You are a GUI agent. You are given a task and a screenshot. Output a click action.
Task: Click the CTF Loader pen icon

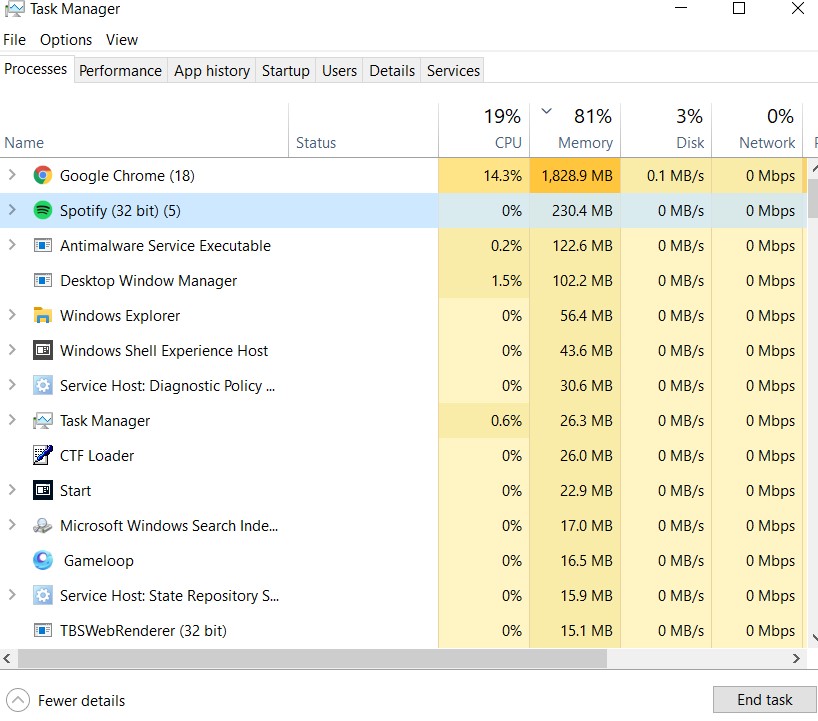pyautogui.click(x=43, y=455)
